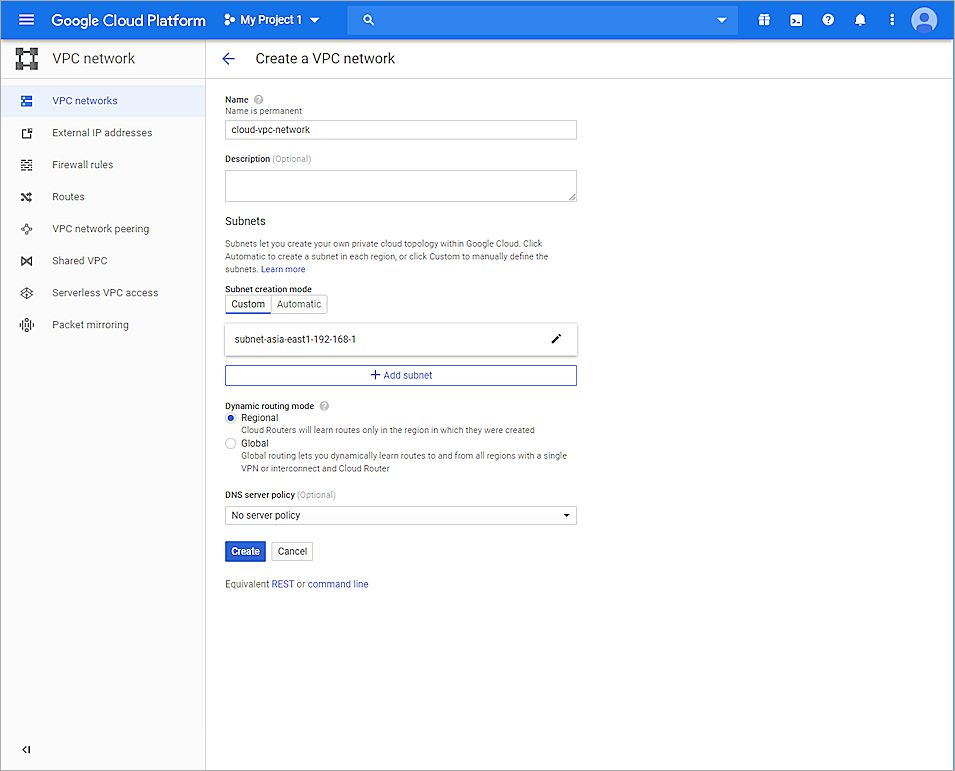Expand the search bar dropdown arrow
The width and height of the screenshot is (955, 771).
coord(722,20)
